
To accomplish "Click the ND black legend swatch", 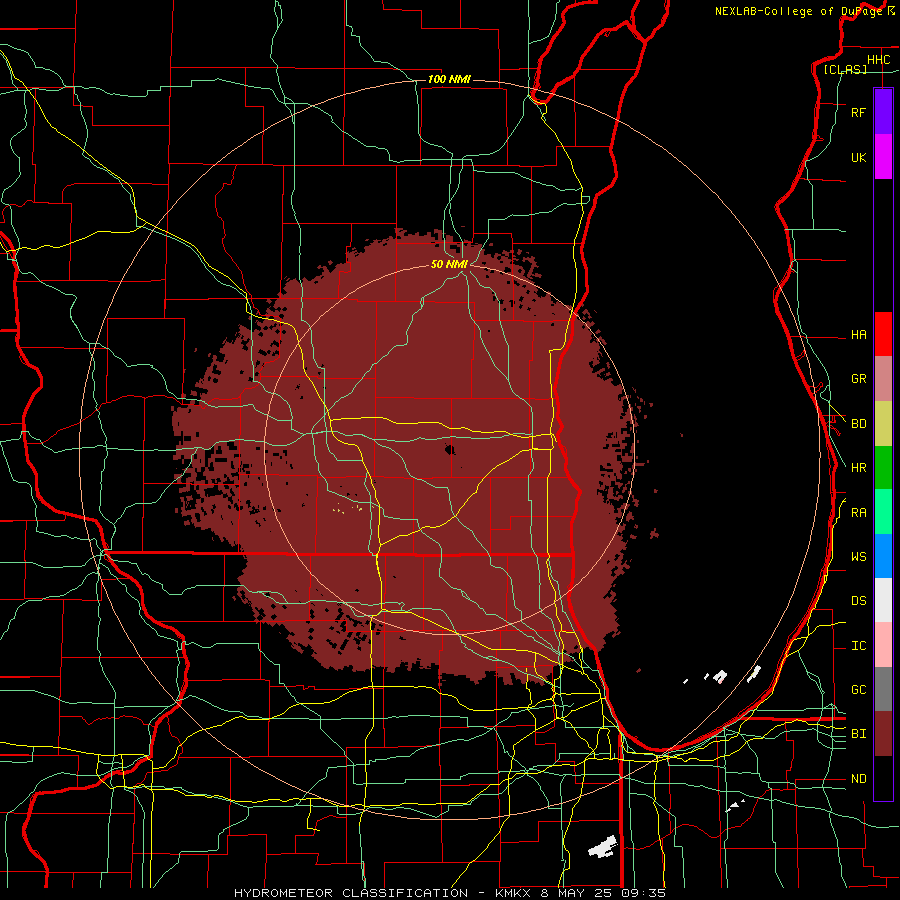I will pyautogui.click(x=883, y=778).
